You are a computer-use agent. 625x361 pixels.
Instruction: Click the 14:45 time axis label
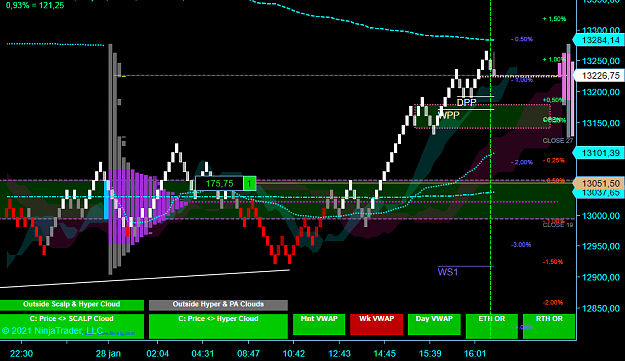pos(385,354)
